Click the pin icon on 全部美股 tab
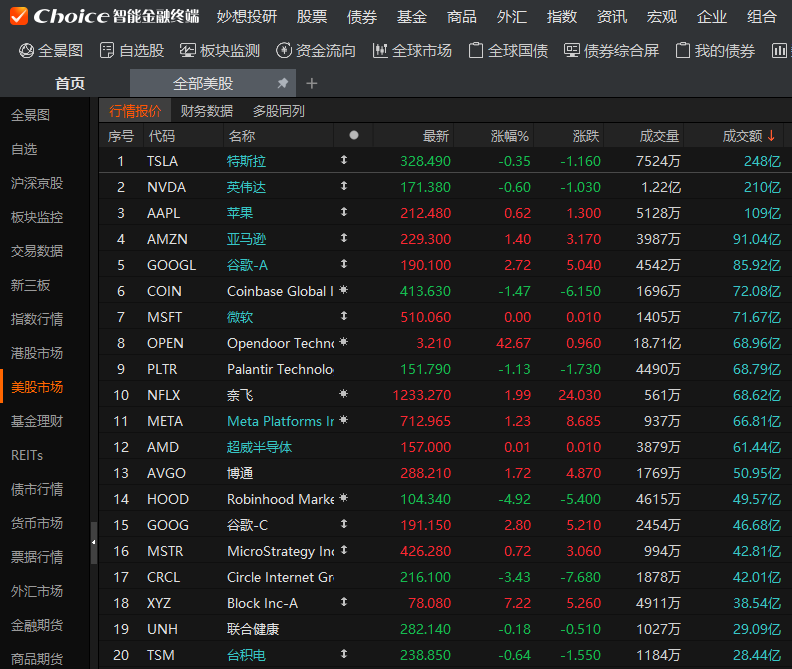 click(x=283, y=83)
